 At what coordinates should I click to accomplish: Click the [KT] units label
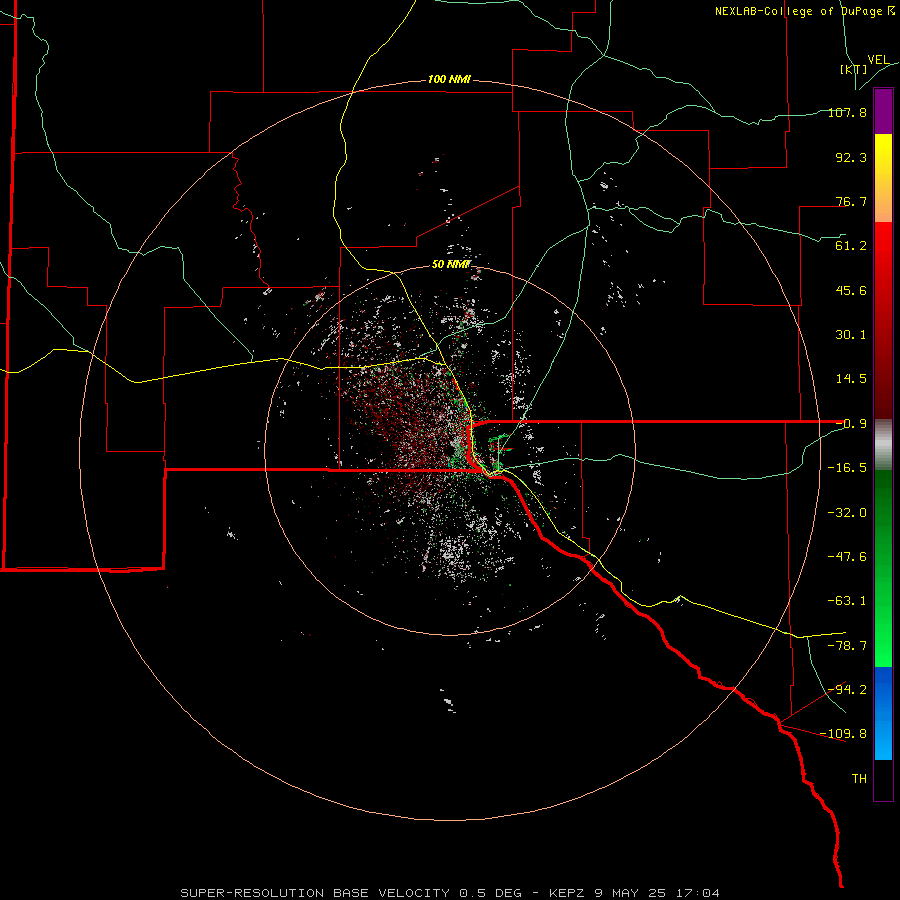[x=854, y=69]
